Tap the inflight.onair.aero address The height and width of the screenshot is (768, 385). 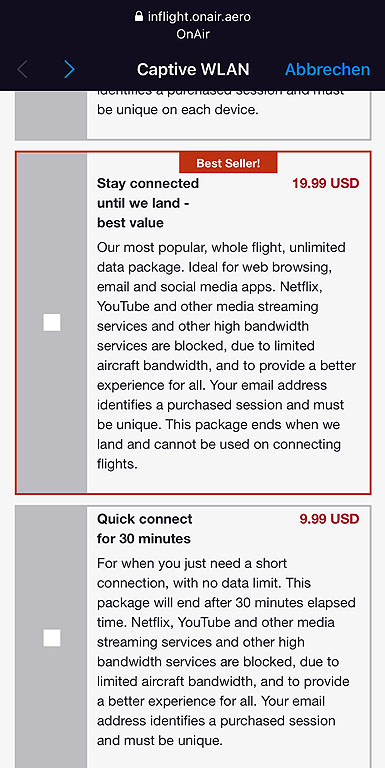coord(199,17)
